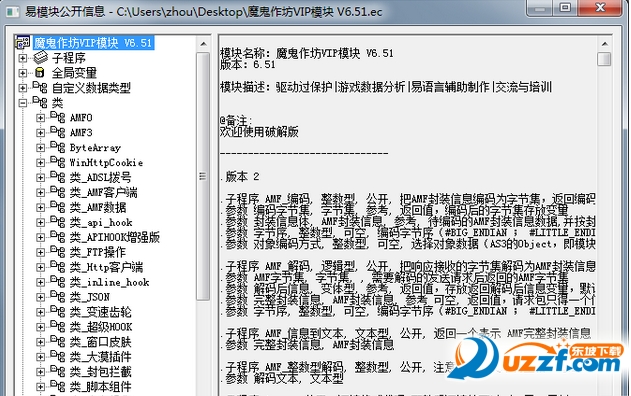Click the tree panel scroll up arrow

tap(204, 43)
